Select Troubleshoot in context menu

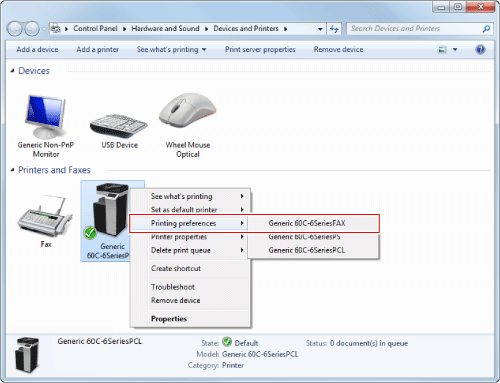(190, 287)
